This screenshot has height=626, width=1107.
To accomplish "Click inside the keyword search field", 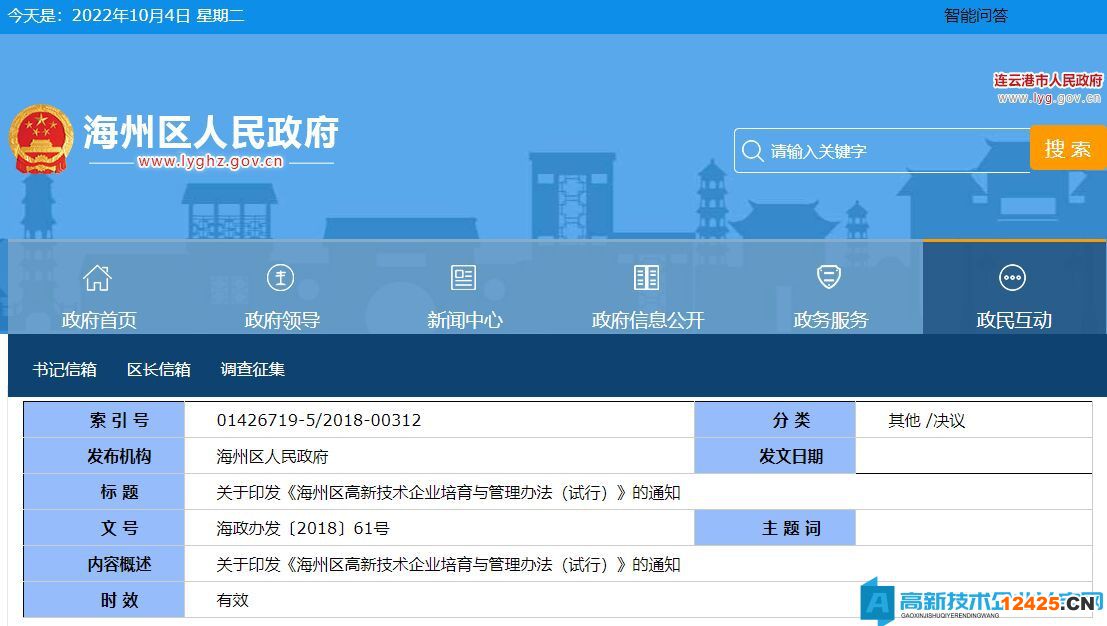I will point(880,150).
